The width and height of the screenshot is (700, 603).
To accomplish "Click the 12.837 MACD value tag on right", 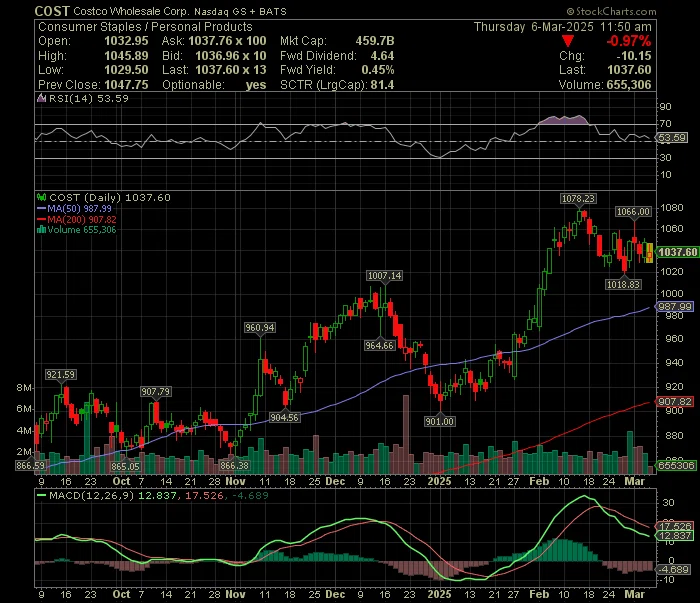I will pos(675,536).
